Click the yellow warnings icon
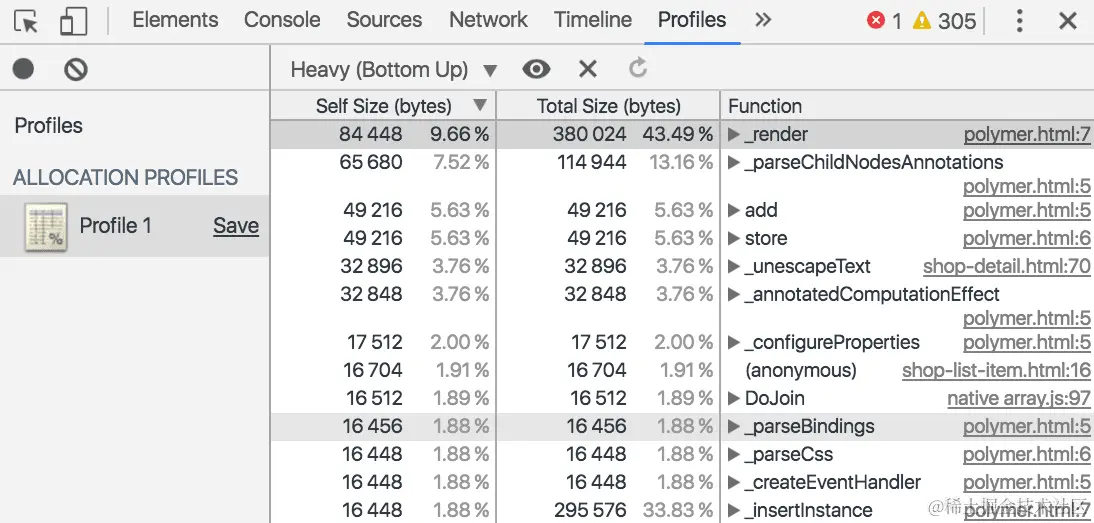1094x523 pixels. click(921, 21)
